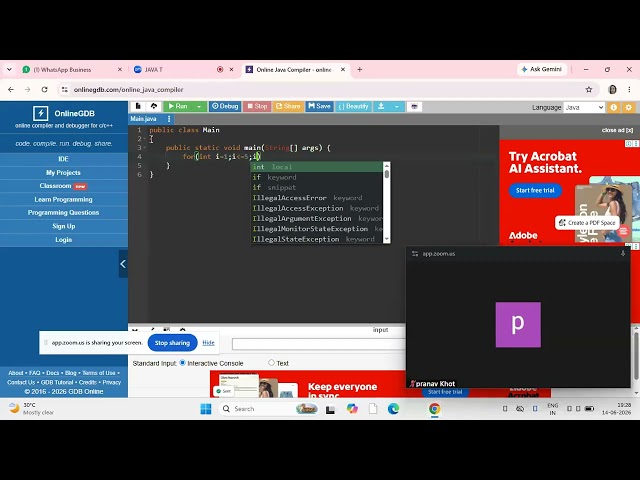Open the Main.java tab options menu

pos(169,119)
